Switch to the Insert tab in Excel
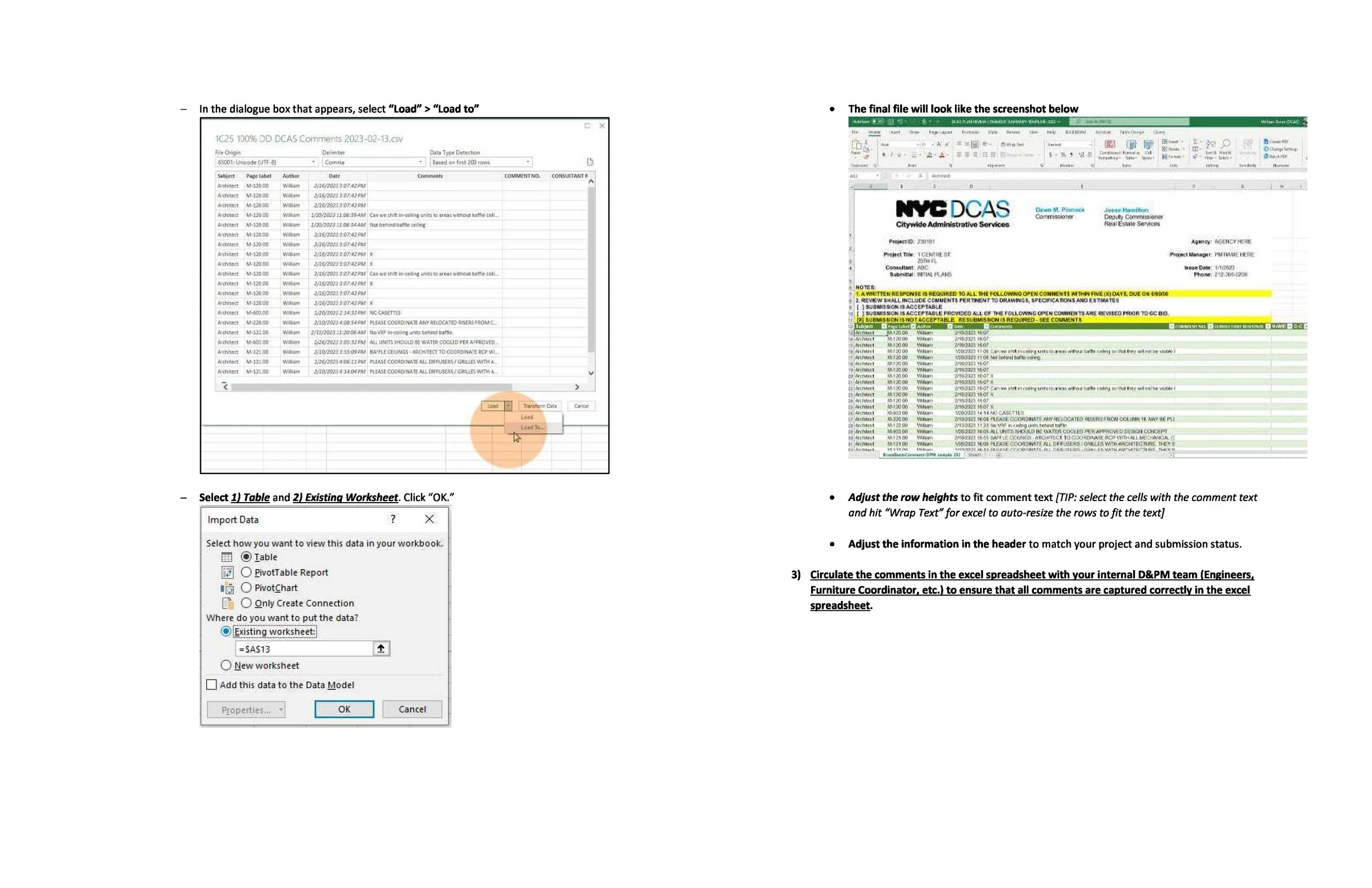The width and height of the screenshot is (1372, 888). [x=895, y=132]
